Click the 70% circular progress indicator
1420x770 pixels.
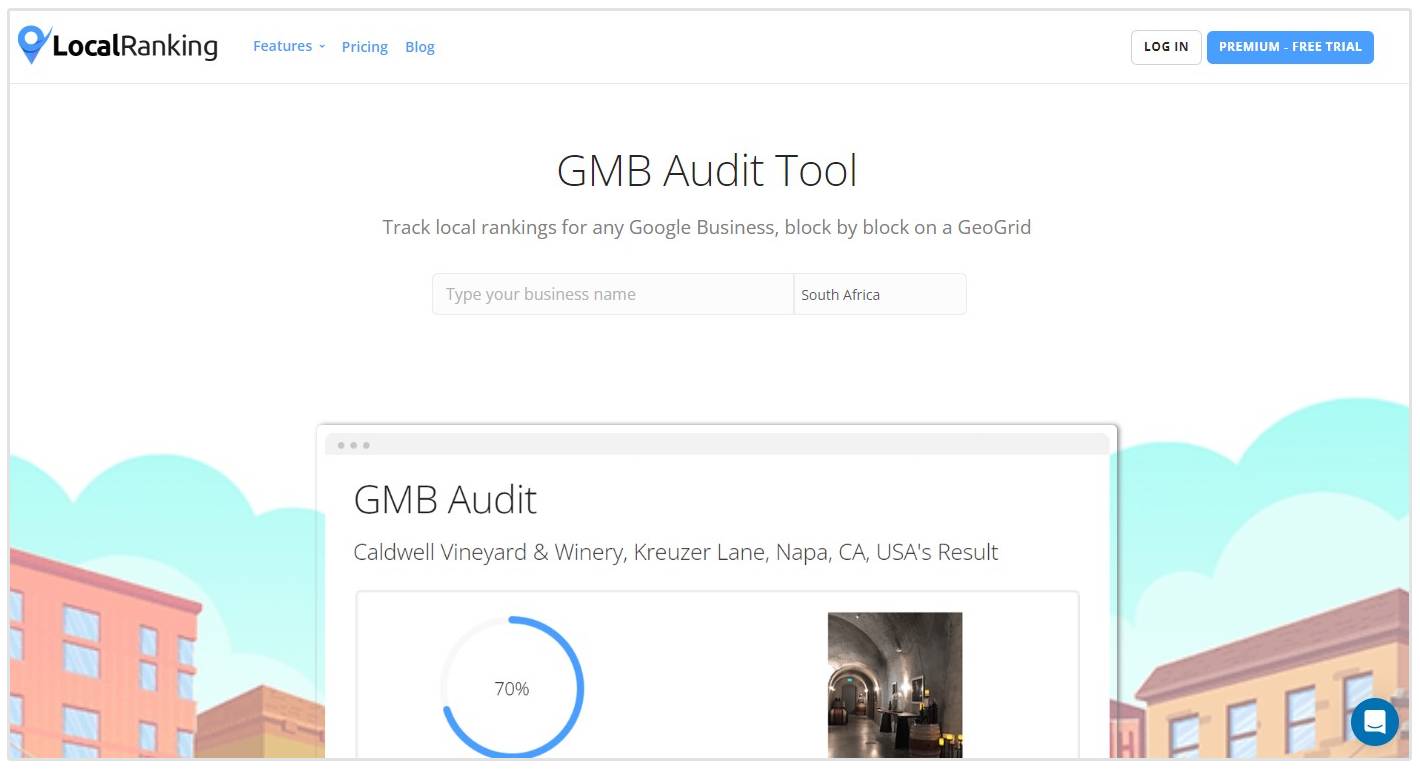point(512,688)
